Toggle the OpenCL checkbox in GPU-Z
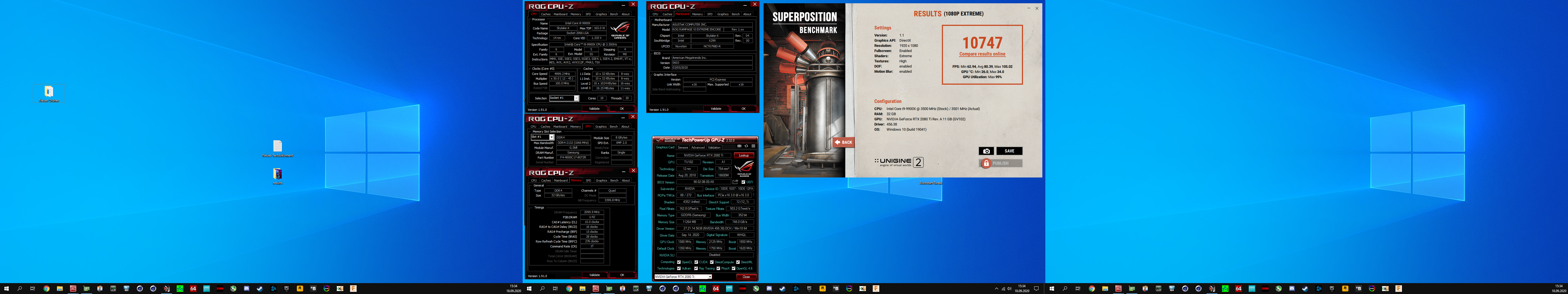 (679, 262)
